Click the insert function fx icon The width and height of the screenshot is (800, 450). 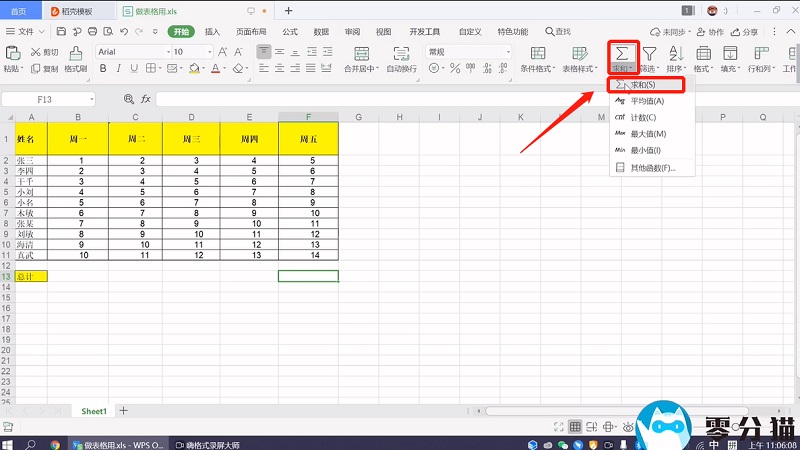145,99
